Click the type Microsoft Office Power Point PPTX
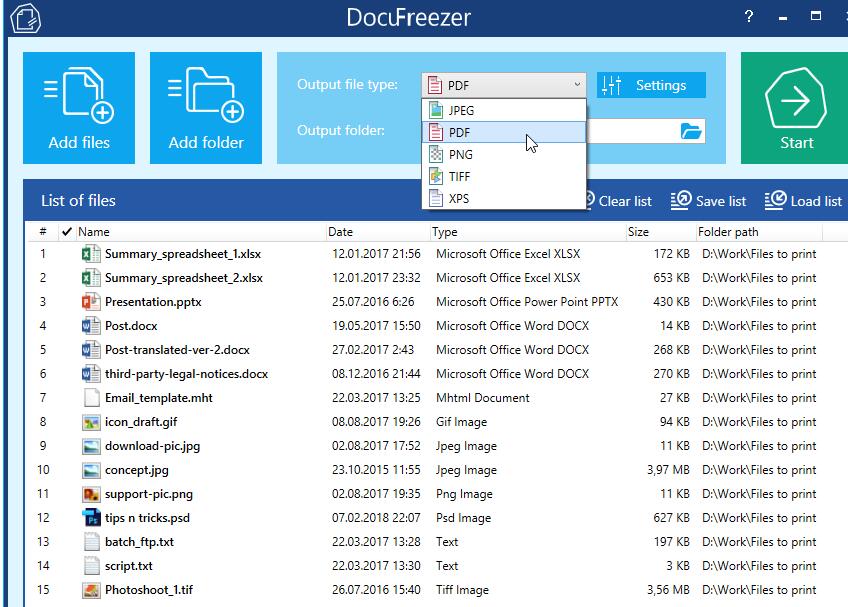 point(527,302)
